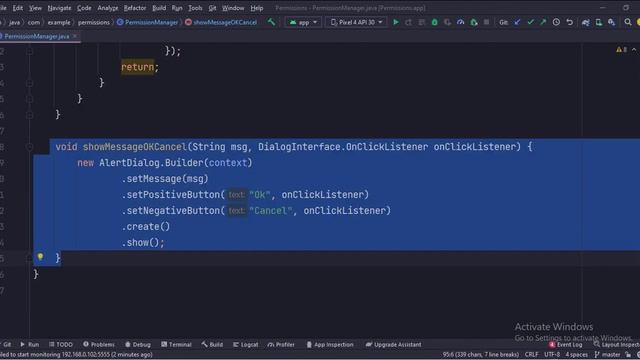Open the View menu
This screenshot has height=360, width=640.
(x=35, y=8)
